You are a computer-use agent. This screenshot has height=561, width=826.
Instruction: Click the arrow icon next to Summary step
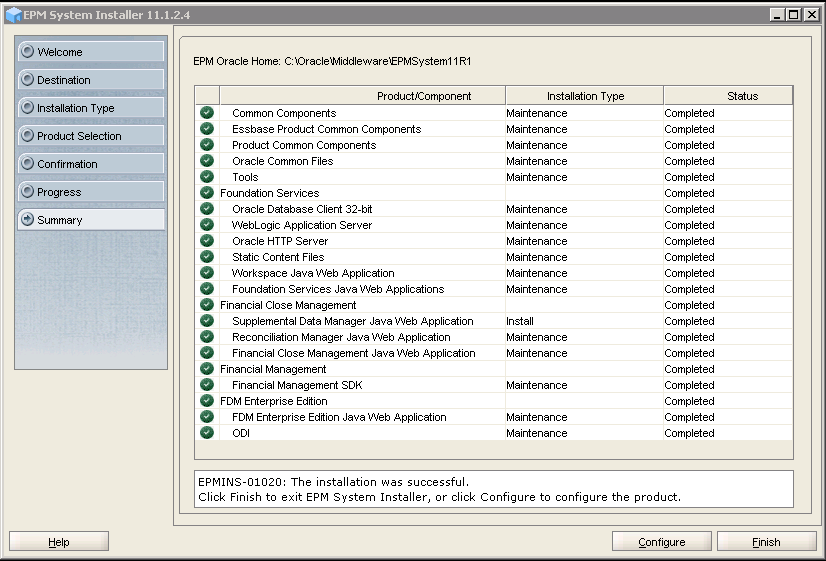coord(27,220)
